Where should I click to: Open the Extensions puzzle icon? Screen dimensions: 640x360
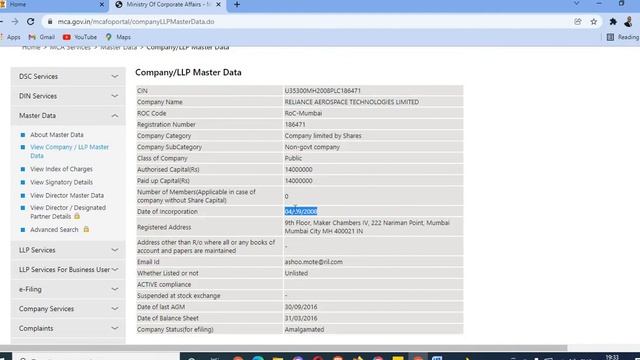(x=613, y=22)
